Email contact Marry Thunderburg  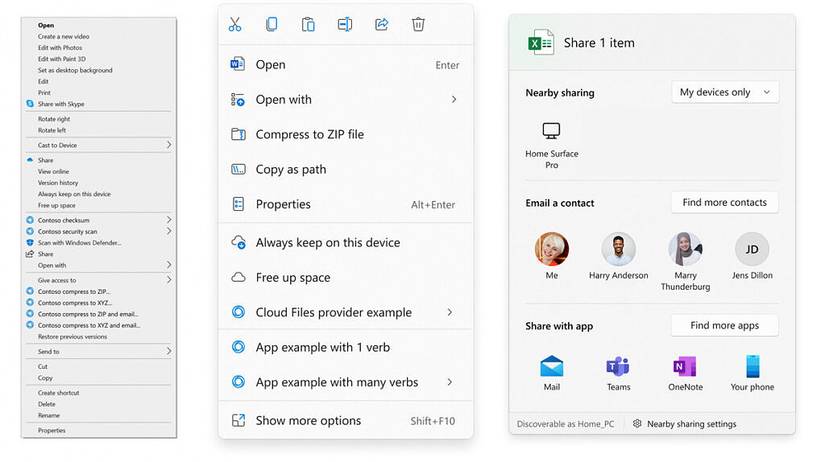685,262
